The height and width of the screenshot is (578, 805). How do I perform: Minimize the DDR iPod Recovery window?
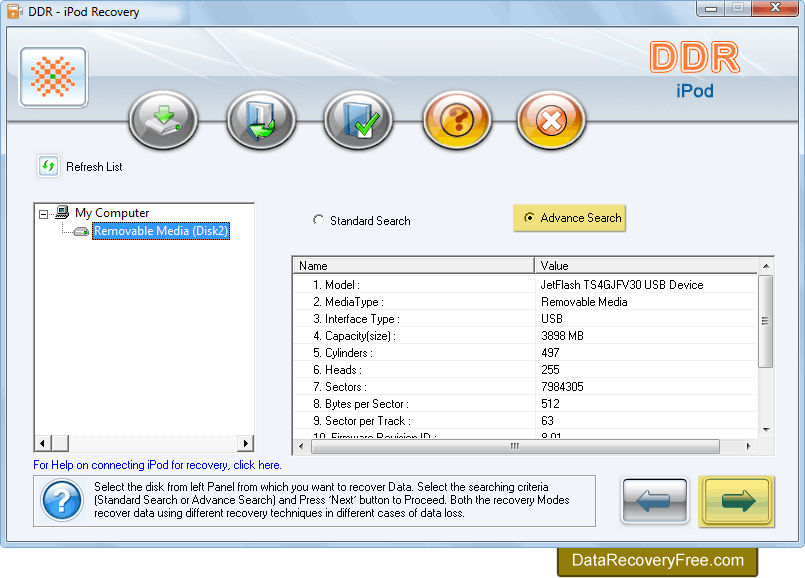pyautogui.click(x=711, y=8)
